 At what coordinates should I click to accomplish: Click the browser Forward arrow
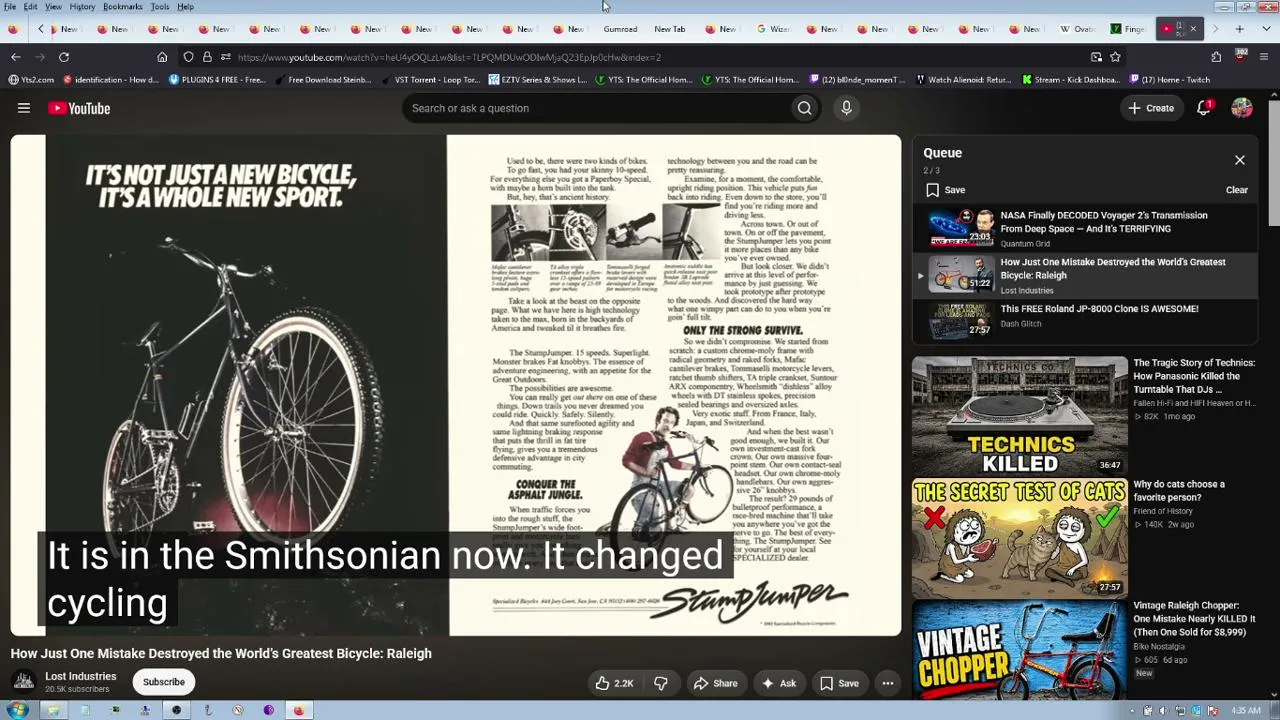(40, 57)
